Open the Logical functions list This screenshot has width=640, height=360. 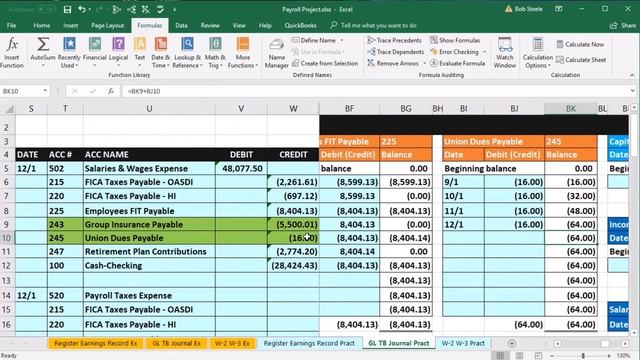click(x=118, y=53)
